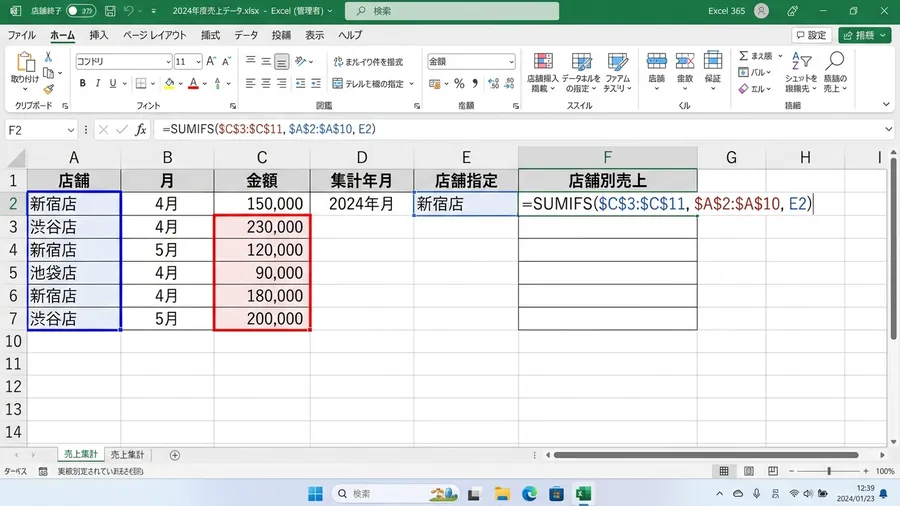Apply red font color with the A icon
Image resolution: width=900 pixels, height=506 pixels.
pyautogui.click(x=193, y=84)
